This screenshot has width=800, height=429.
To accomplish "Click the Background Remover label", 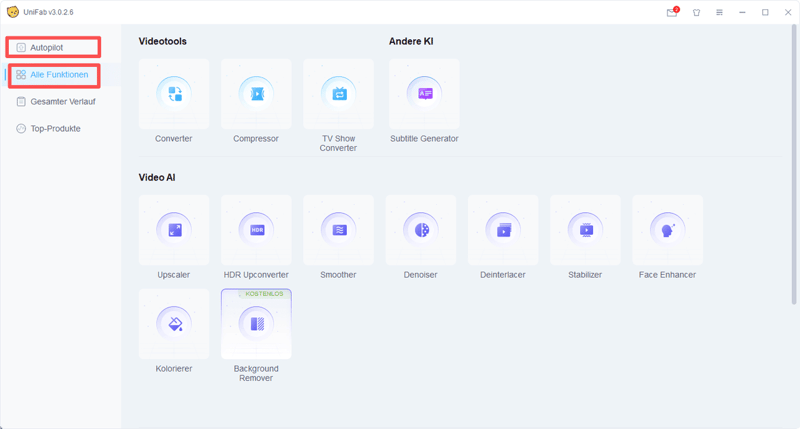I will 256,373.
